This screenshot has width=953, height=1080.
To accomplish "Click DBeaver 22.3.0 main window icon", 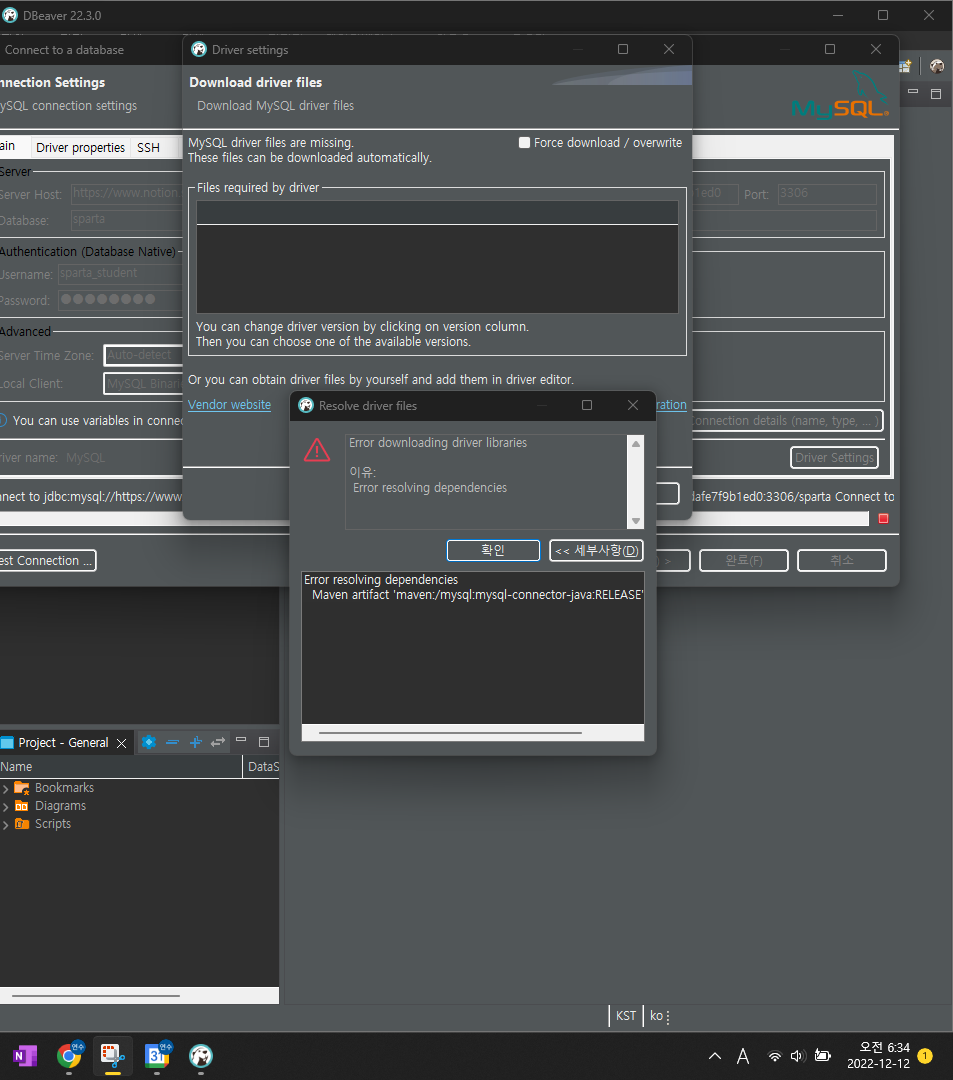I will click(x=10, y=15).
